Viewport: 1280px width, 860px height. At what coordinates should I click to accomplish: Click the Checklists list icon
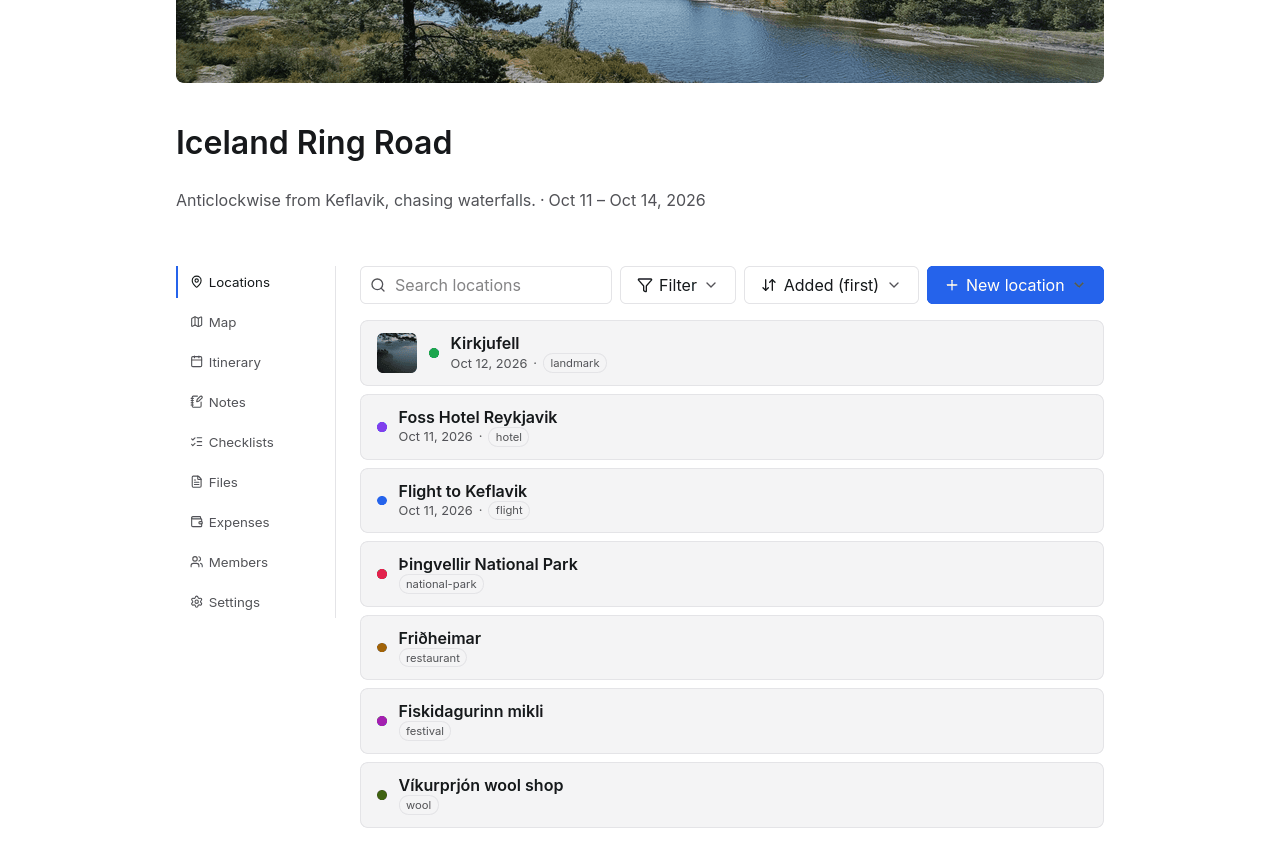point(197,442)
